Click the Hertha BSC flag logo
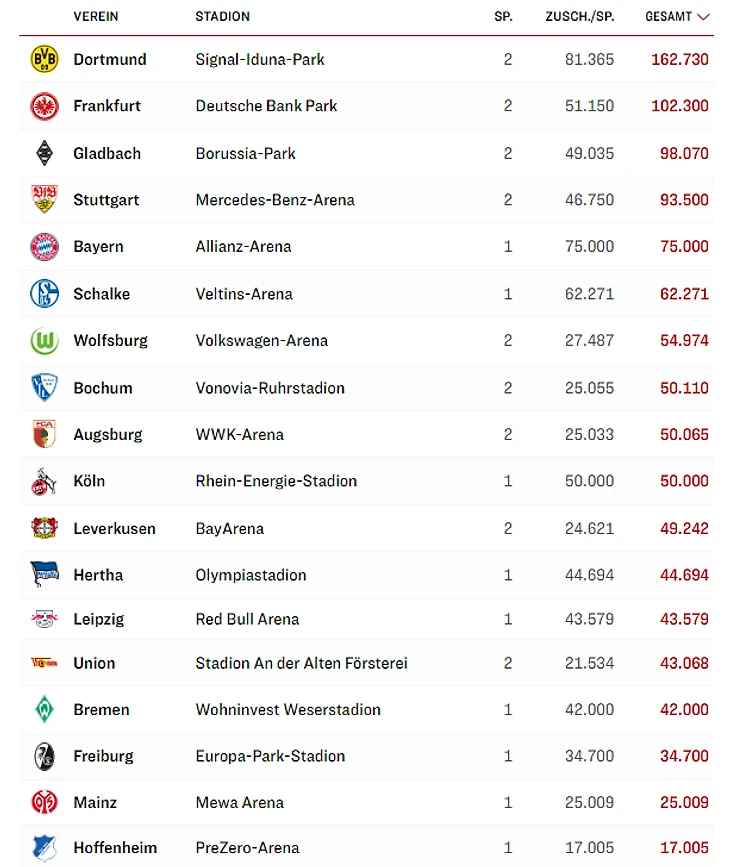 tap(44, 575)
